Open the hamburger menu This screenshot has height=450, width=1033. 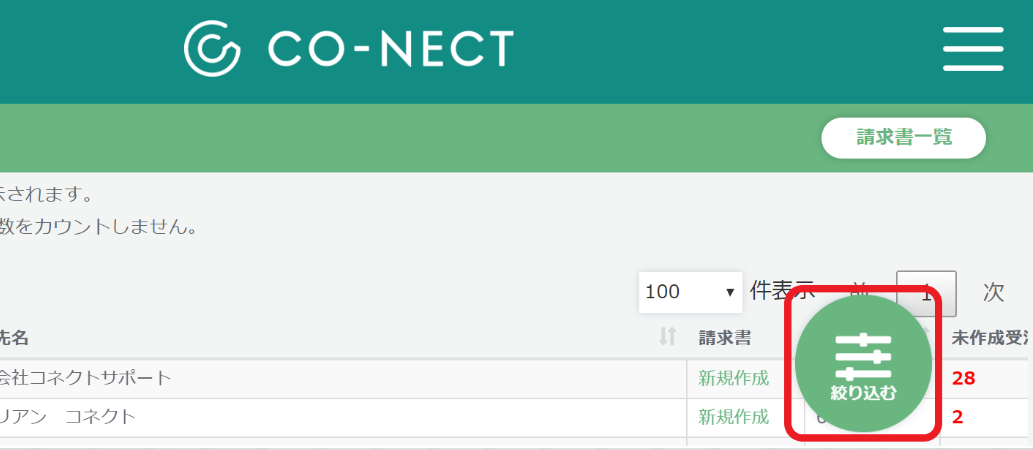point(973,49)
